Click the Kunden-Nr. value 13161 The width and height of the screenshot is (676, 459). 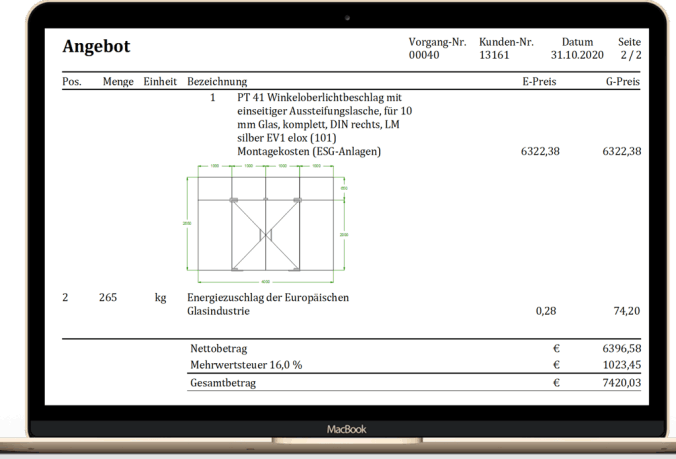[494, 57]
